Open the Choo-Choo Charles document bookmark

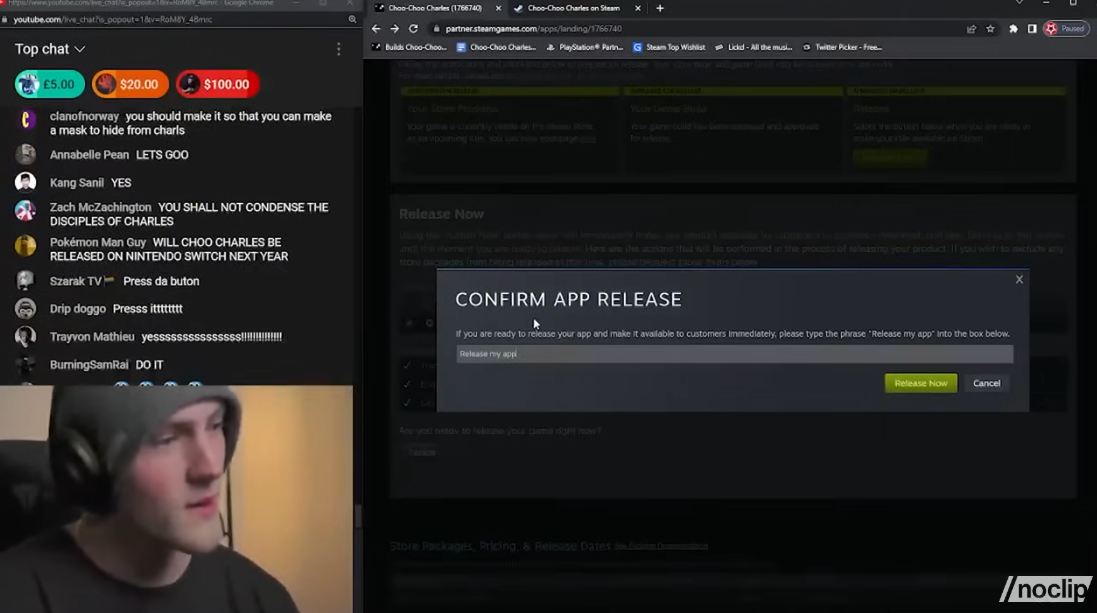[x=496, y=47]
